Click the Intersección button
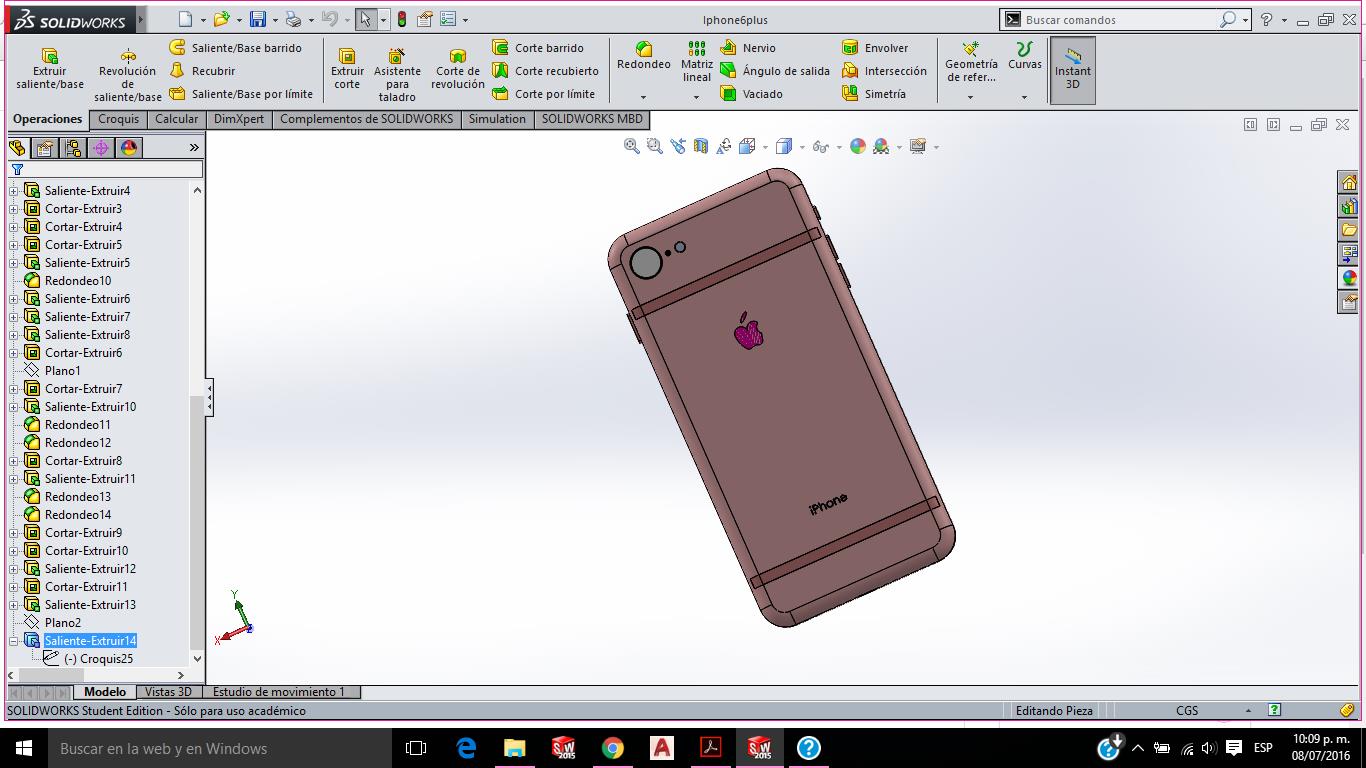 pyautogui.click(x=884, y=71)
